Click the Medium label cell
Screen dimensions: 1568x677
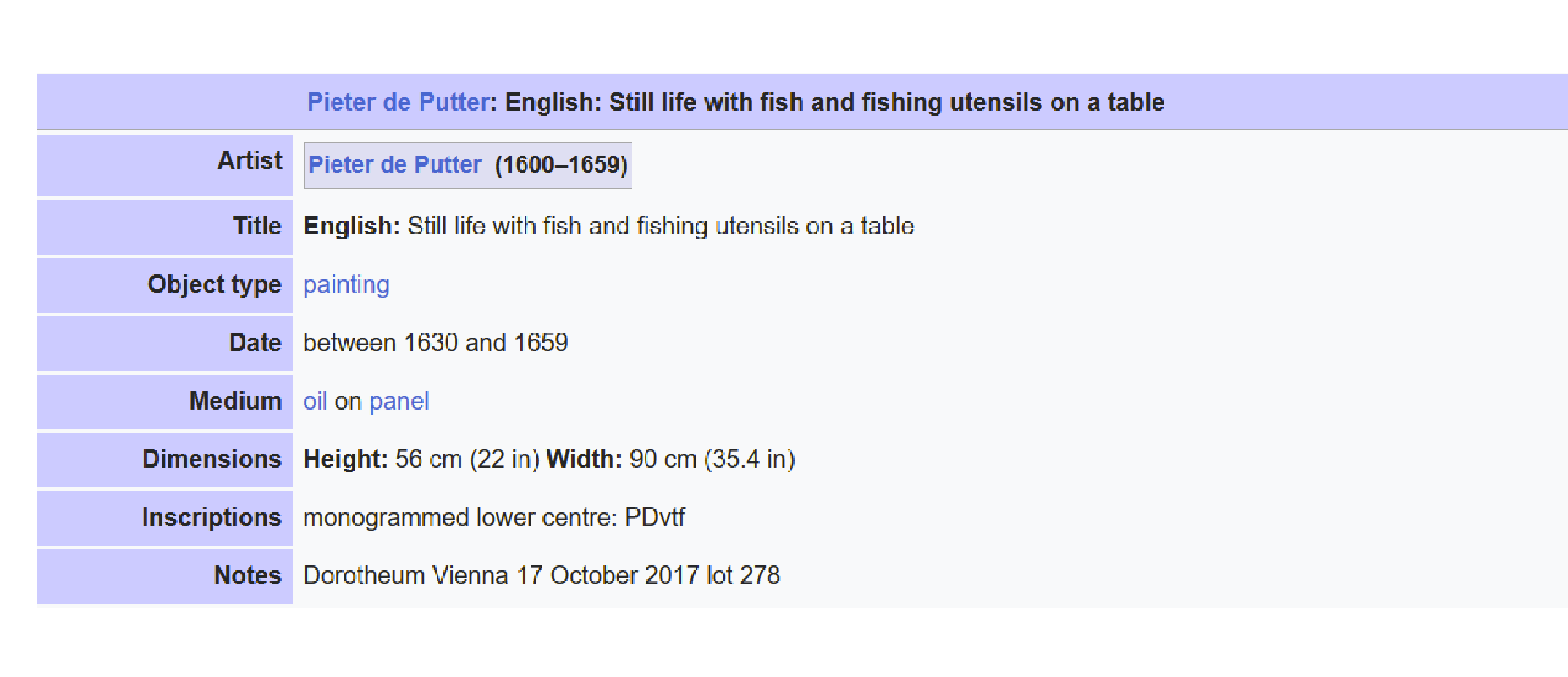click(165, 402)
